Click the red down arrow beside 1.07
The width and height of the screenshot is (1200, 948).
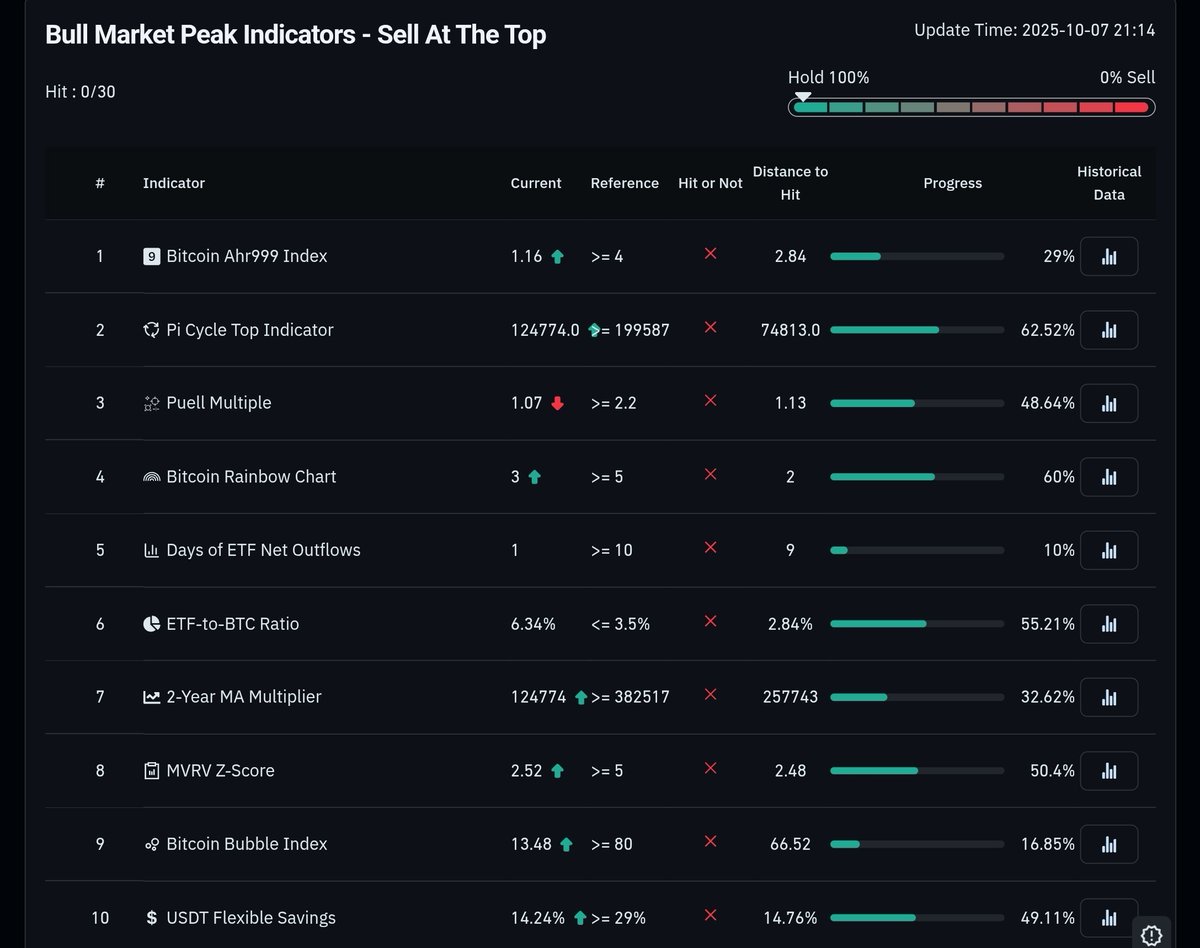(x=557, y=403)
